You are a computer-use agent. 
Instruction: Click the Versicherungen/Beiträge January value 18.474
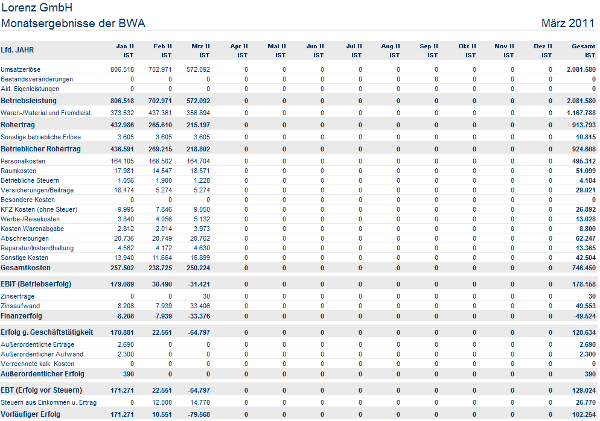pyautogui.click(x=124, y=190)
